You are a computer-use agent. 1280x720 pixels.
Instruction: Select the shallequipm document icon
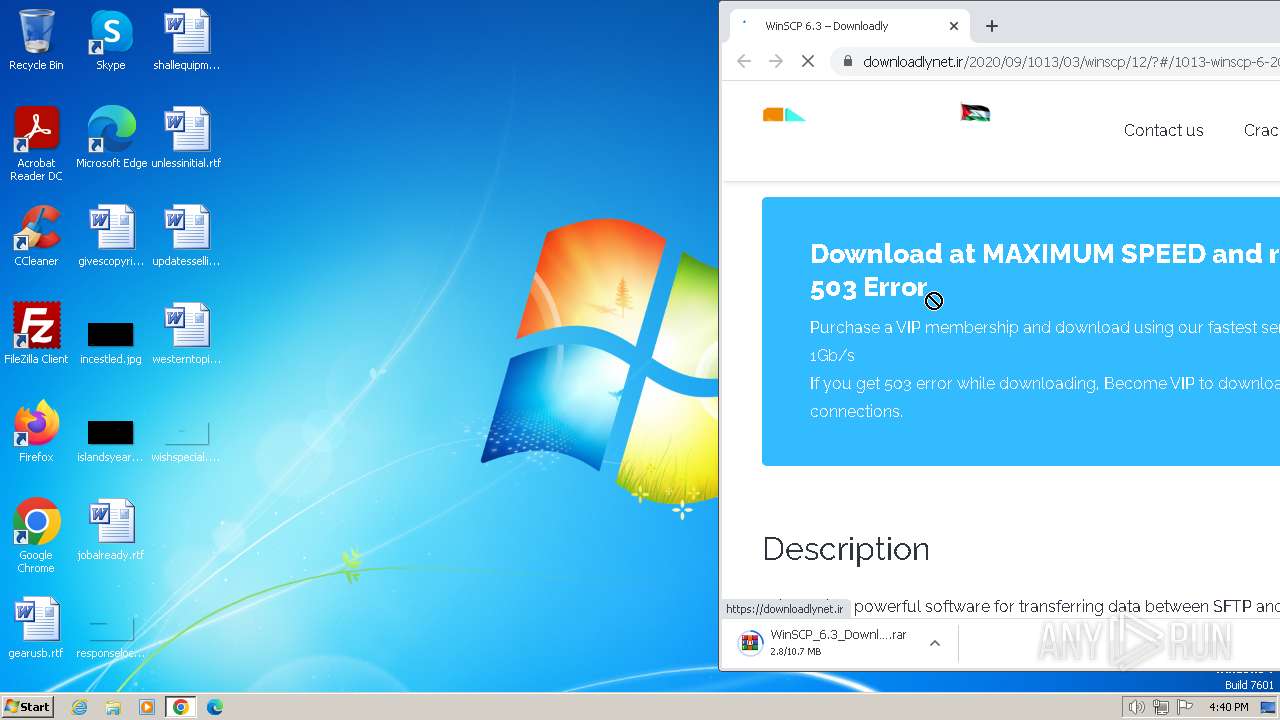186,40
